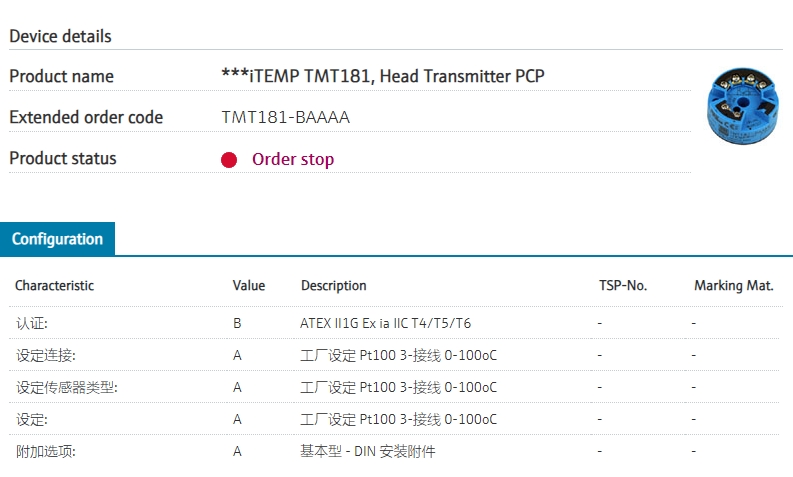Click the Description column header

[x=333, y=285]
